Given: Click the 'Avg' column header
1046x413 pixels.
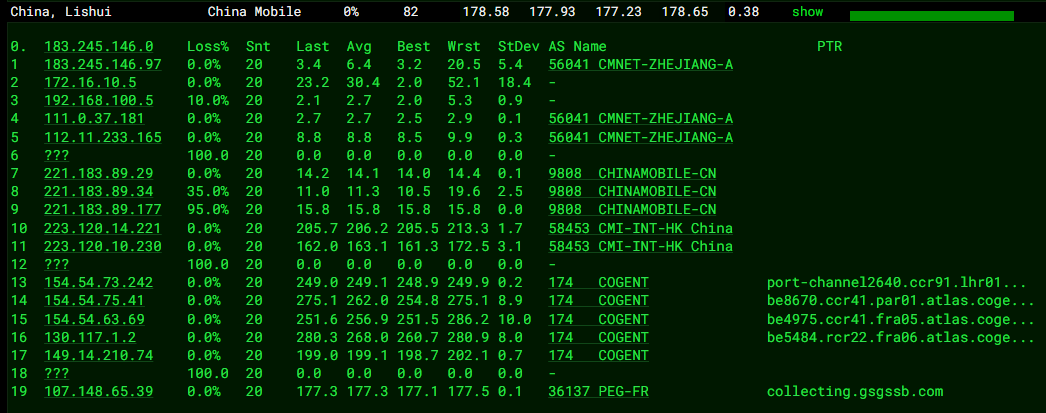Looking at the screenshot, I should point(359,47).
